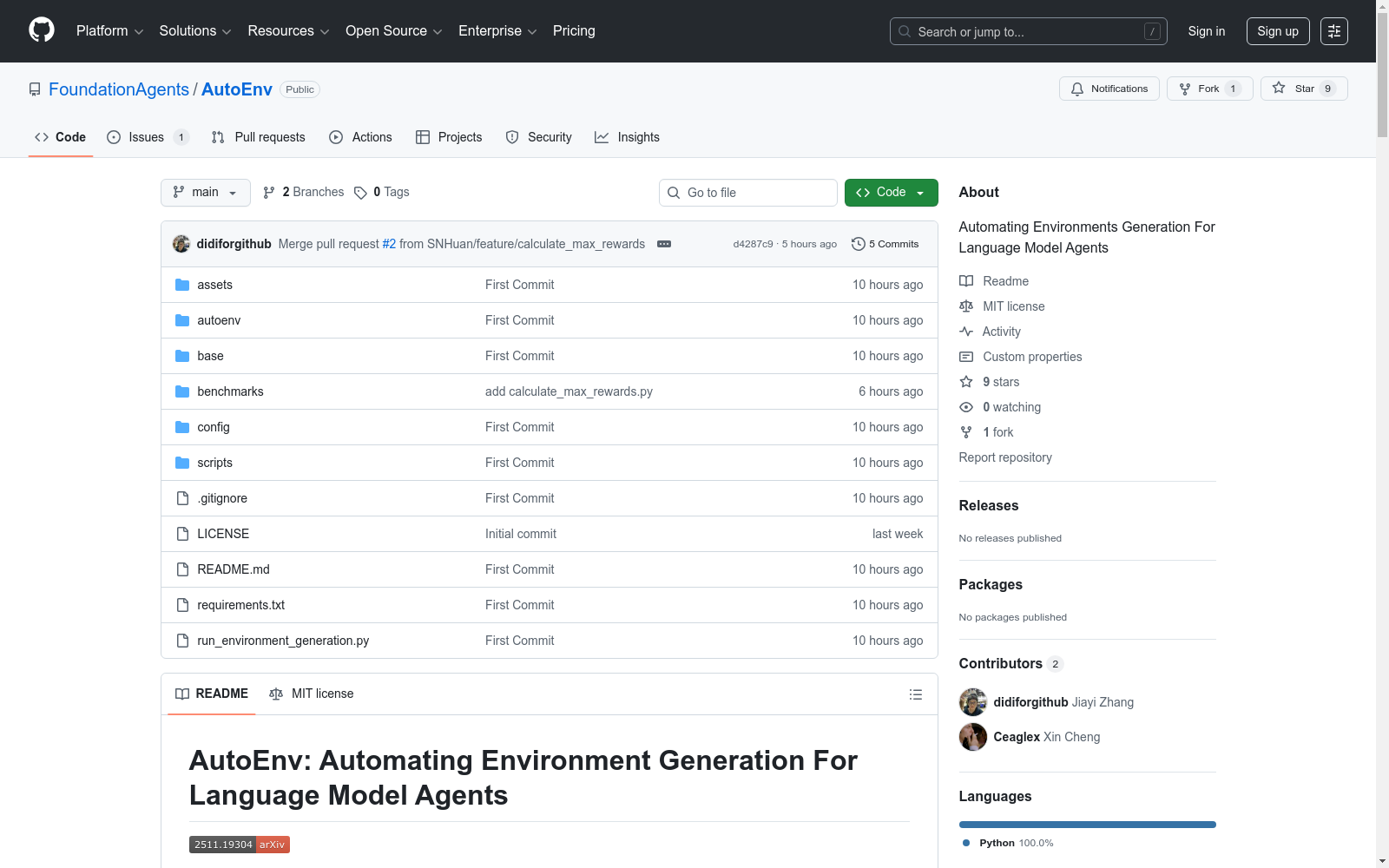Expand the Platform menu

(110, 31)
